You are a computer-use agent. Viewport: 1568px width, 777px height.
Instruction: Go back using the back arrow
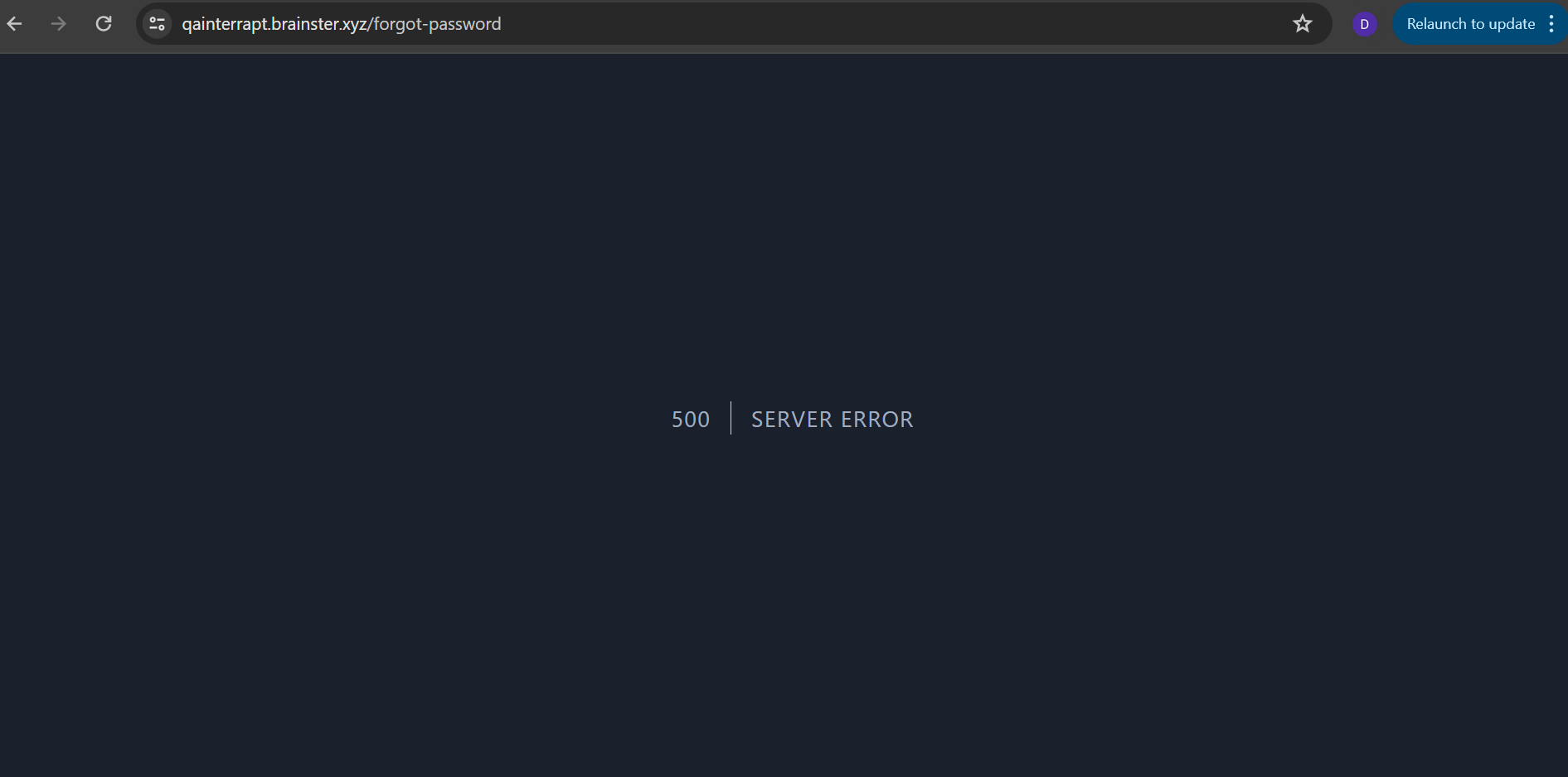click(x=15, y=24)
